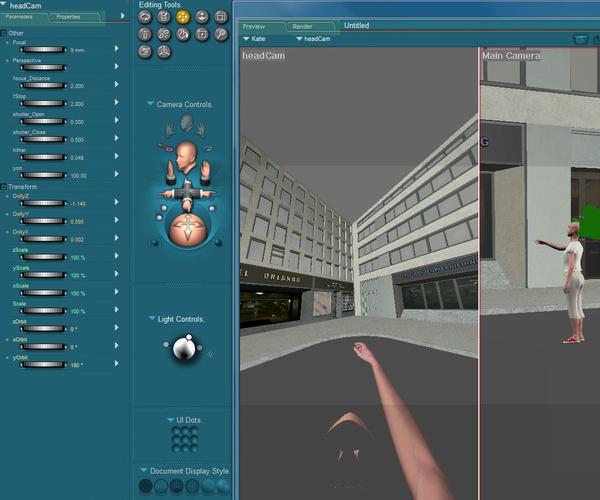Viewport: 600px width, 500px height.
Task: Click the create light star icon
Action: click(x=210, y=355)
